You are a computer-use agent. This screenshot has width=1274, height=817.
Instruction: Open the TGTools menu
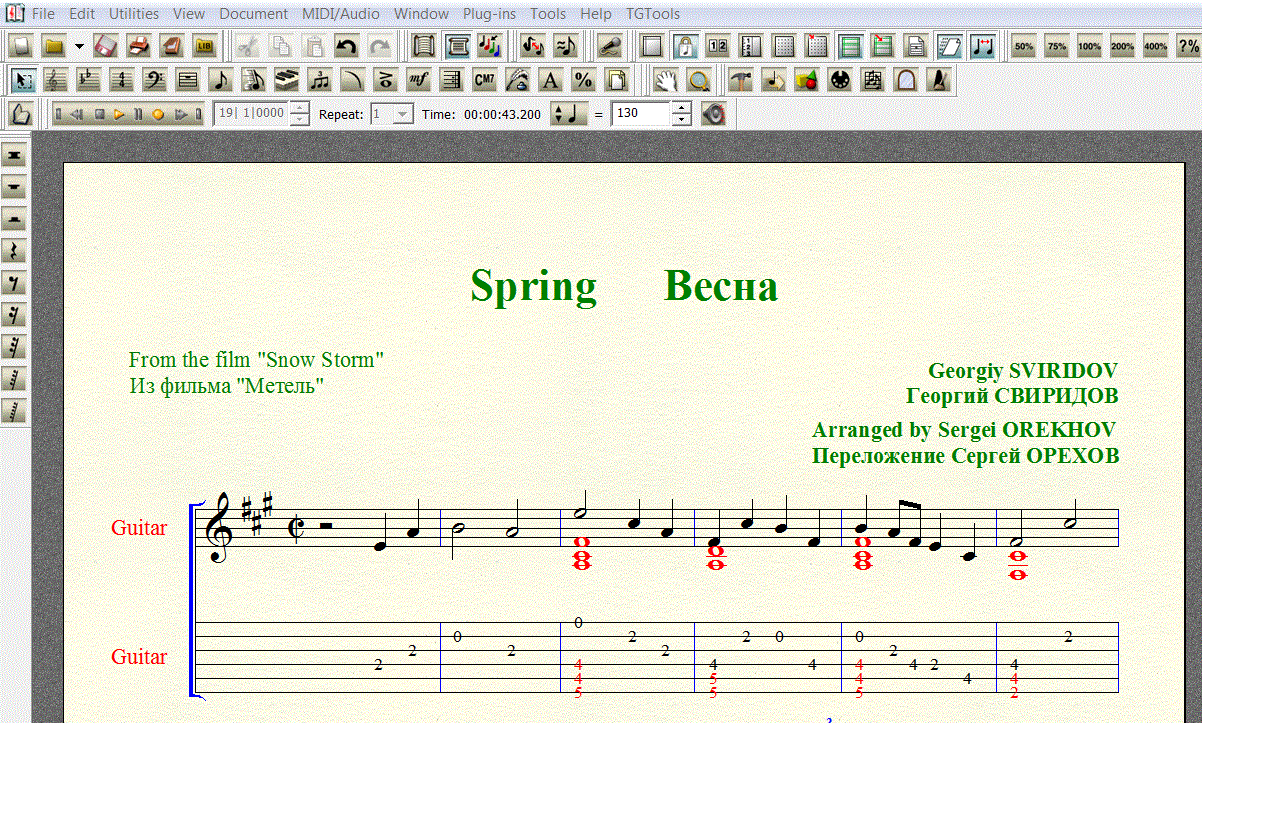pyautogui.click(x=653, y=14)
